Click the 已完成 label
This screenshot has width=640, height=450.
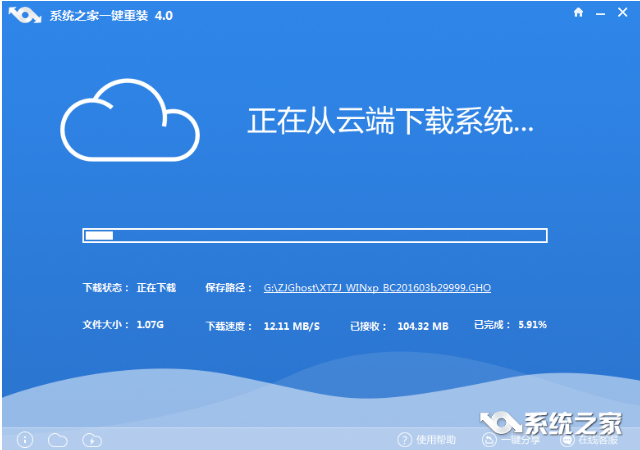coord(492,325)
